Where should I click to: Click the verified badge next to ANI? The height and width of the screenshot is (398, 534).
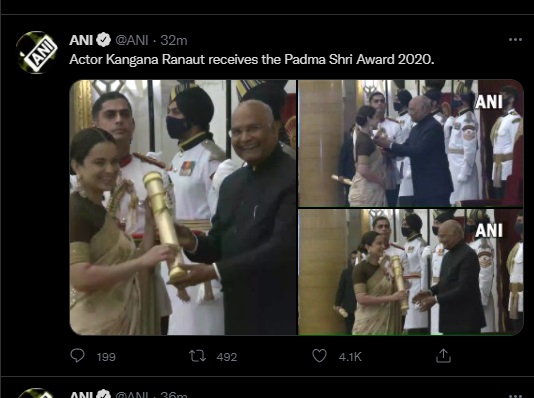pyautogui.click(x=104, y=40)
